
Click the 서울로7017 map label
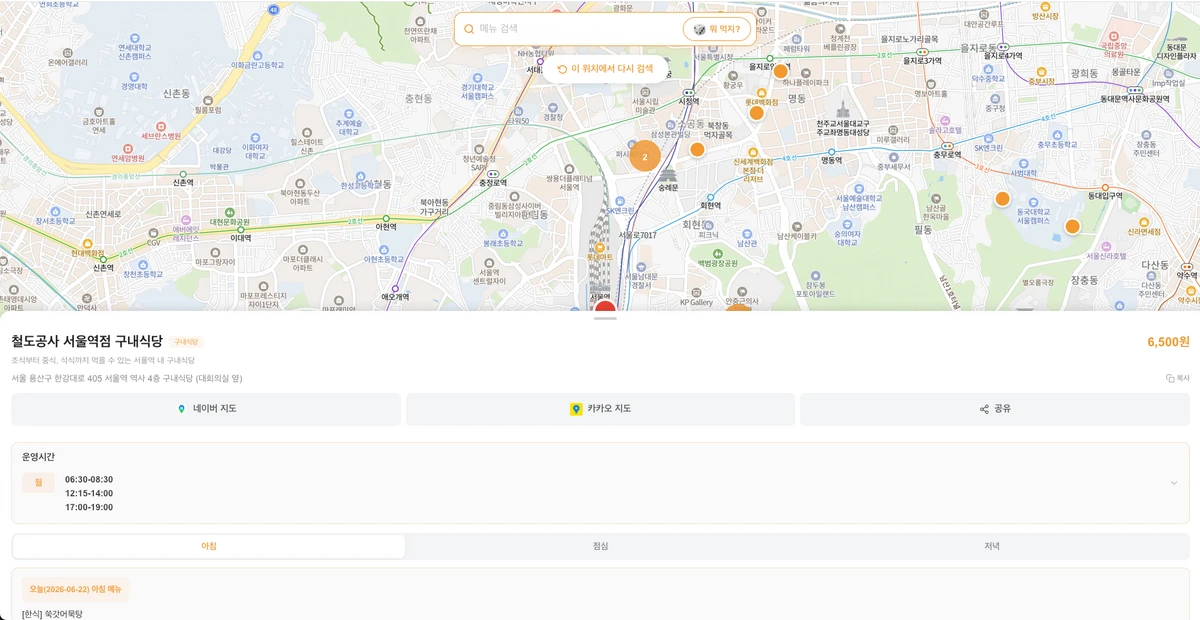click(x=637, y=235)
